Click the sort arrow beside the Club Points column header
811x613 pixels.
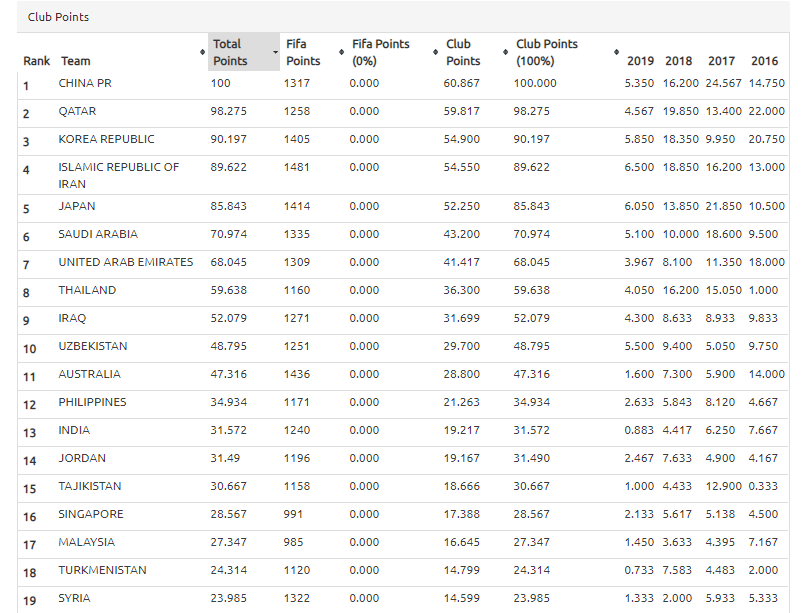[504, 52]
